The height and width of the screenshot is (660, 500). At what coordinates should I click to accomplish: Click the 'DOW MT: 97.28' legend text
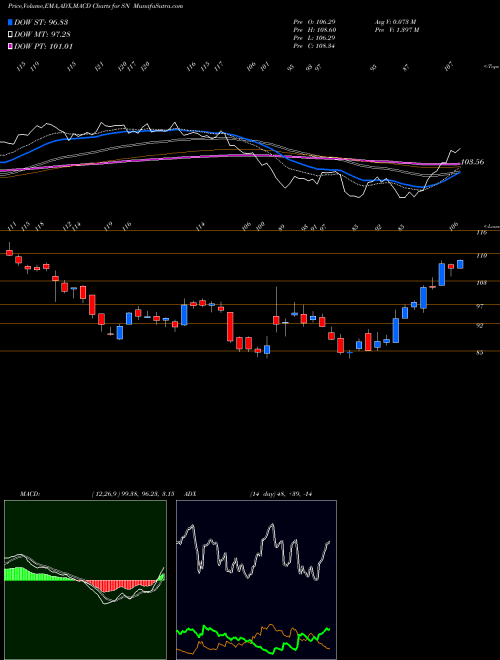(x=41, y=35)
